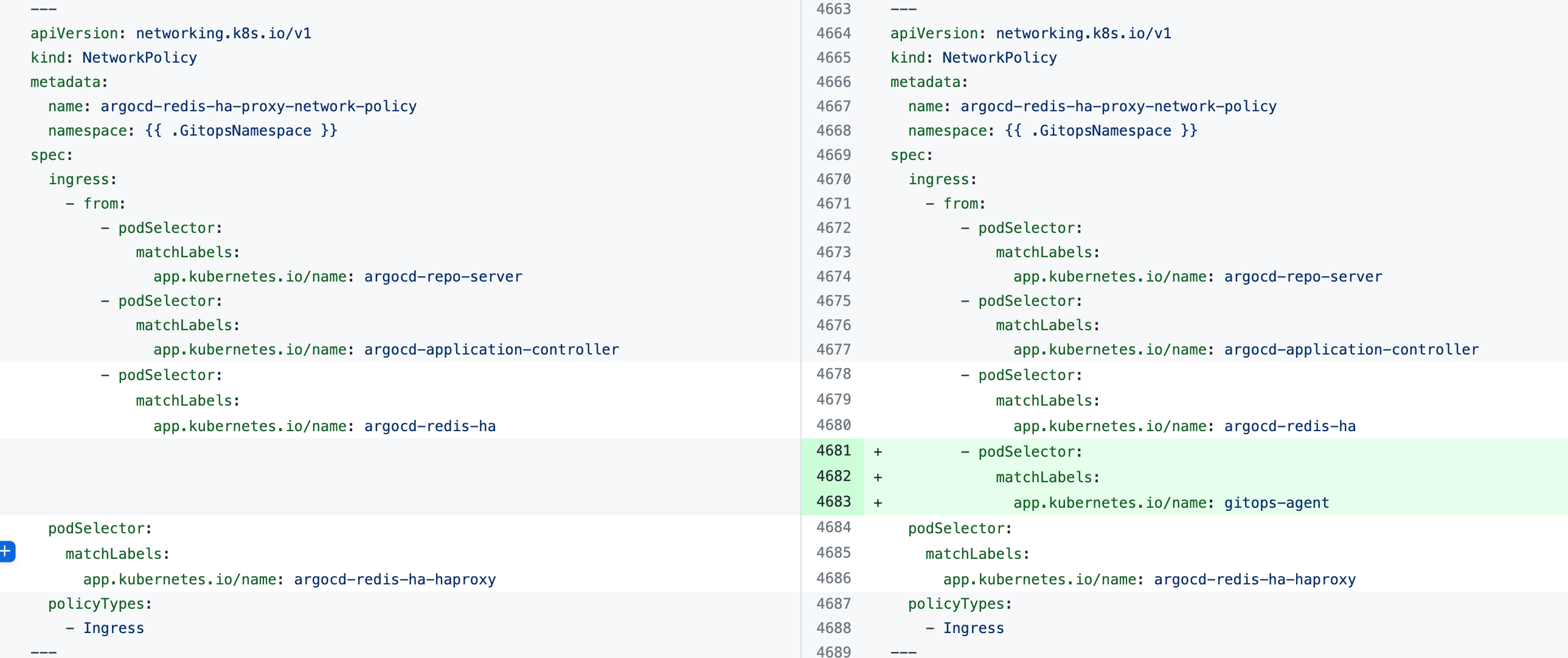1568x658 pixels.
Task: Click argocd-repo-server value in left pane
Action: (443, 277)
